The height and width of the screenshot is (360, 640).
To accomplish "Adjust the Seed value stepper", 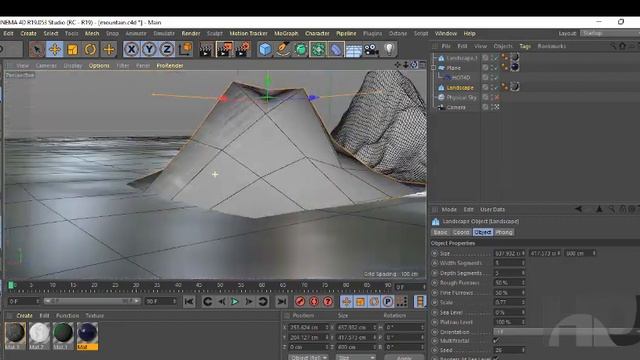I will [523, 350].
